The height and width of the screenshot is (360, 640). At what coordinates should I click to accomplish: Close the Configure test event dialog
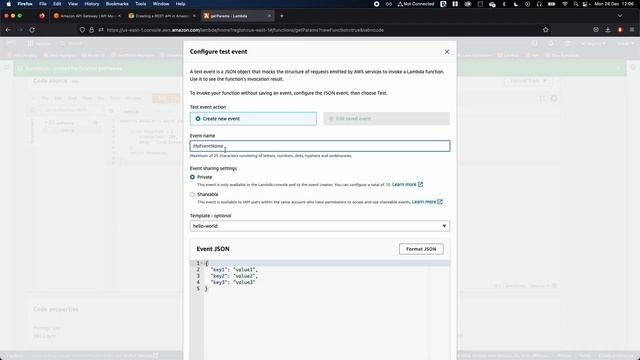tap(447, 52)
